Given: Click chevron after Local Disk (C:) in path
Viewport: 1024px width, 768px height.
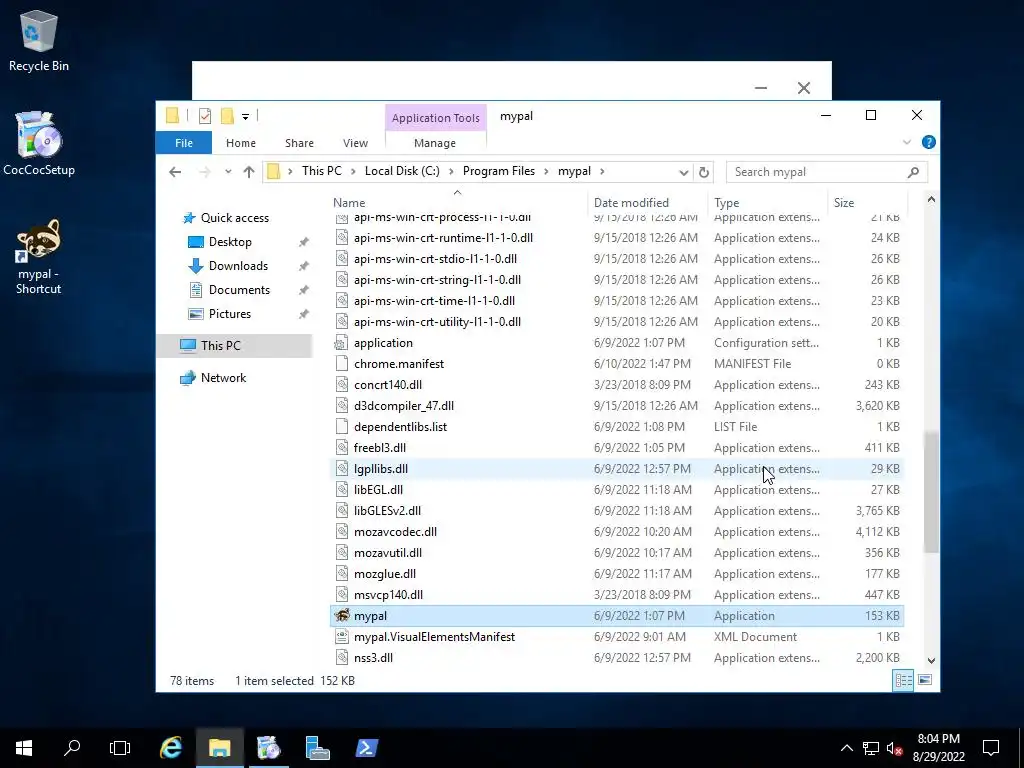Looking at the screenshot, I should 451,171.
